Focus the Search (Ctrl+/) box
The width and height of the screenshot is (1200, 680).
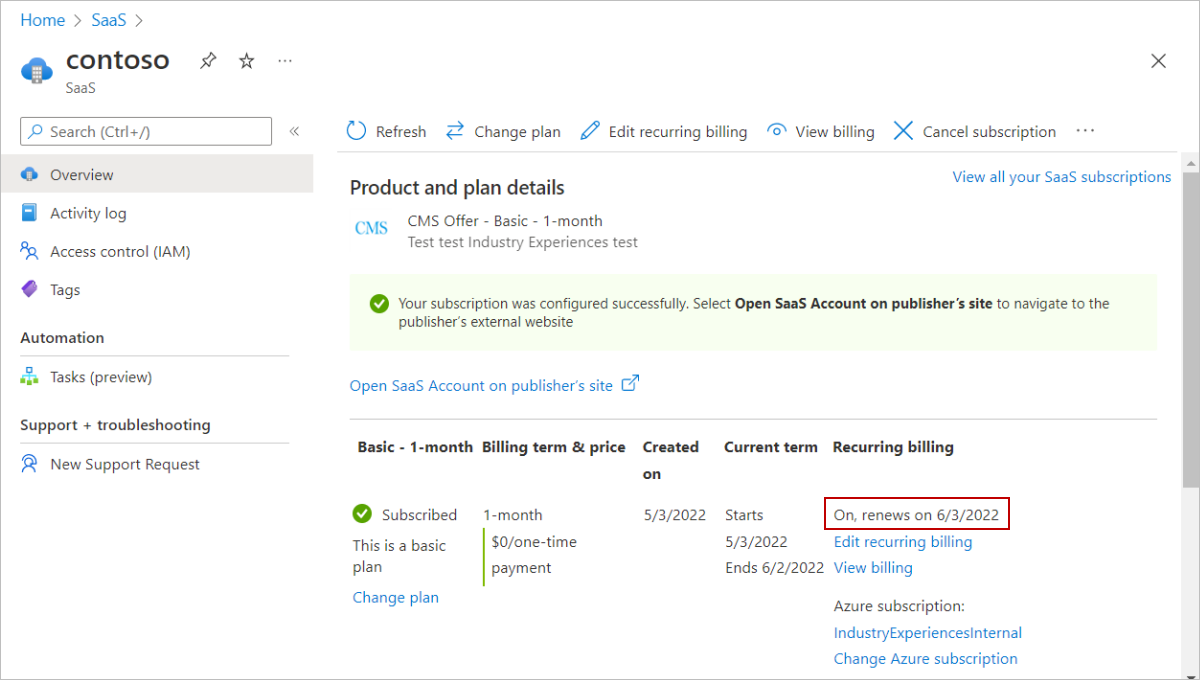click(x=146, y=131)
